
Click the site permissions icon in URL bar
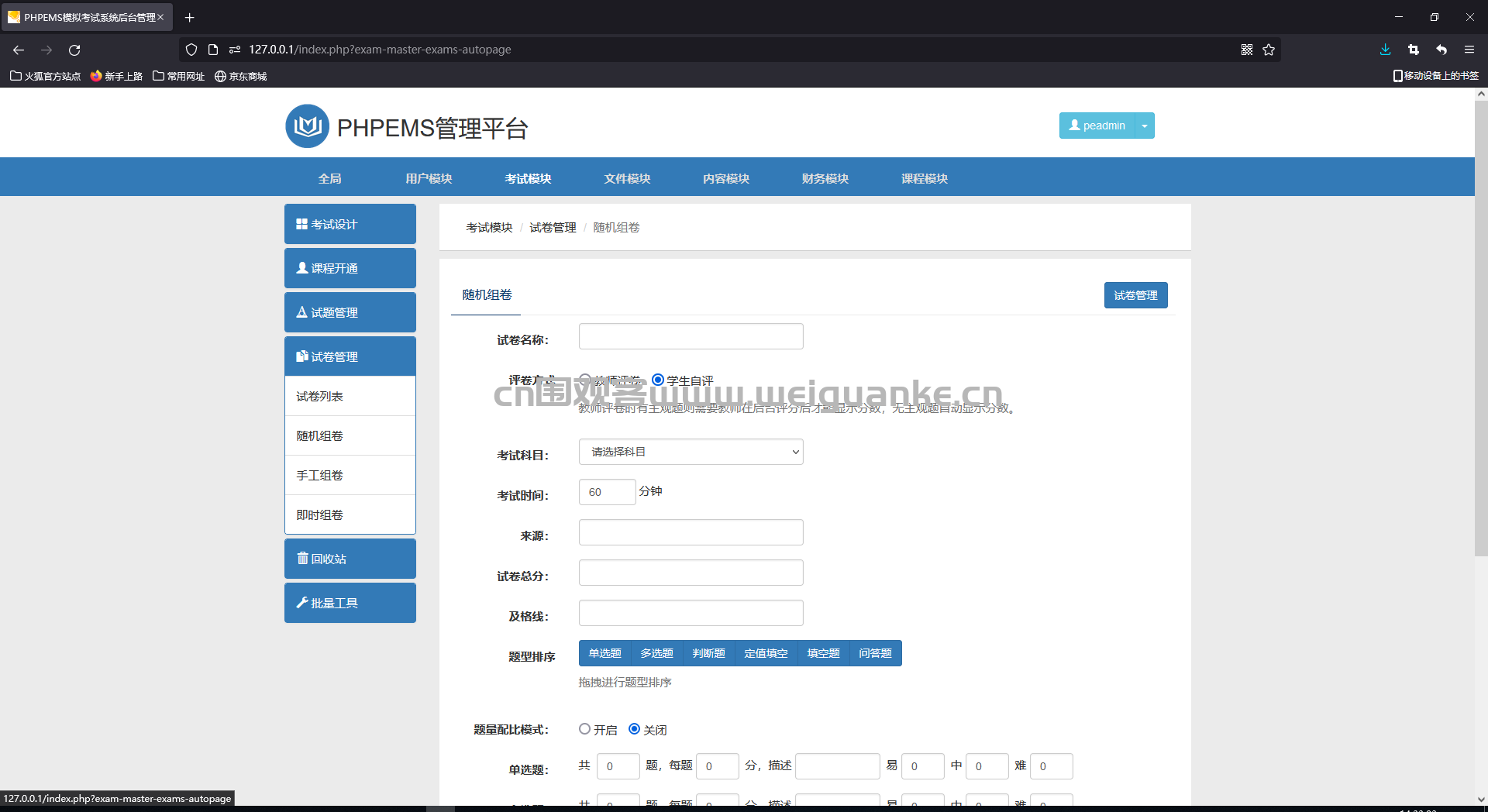click(x=235, y=50)
